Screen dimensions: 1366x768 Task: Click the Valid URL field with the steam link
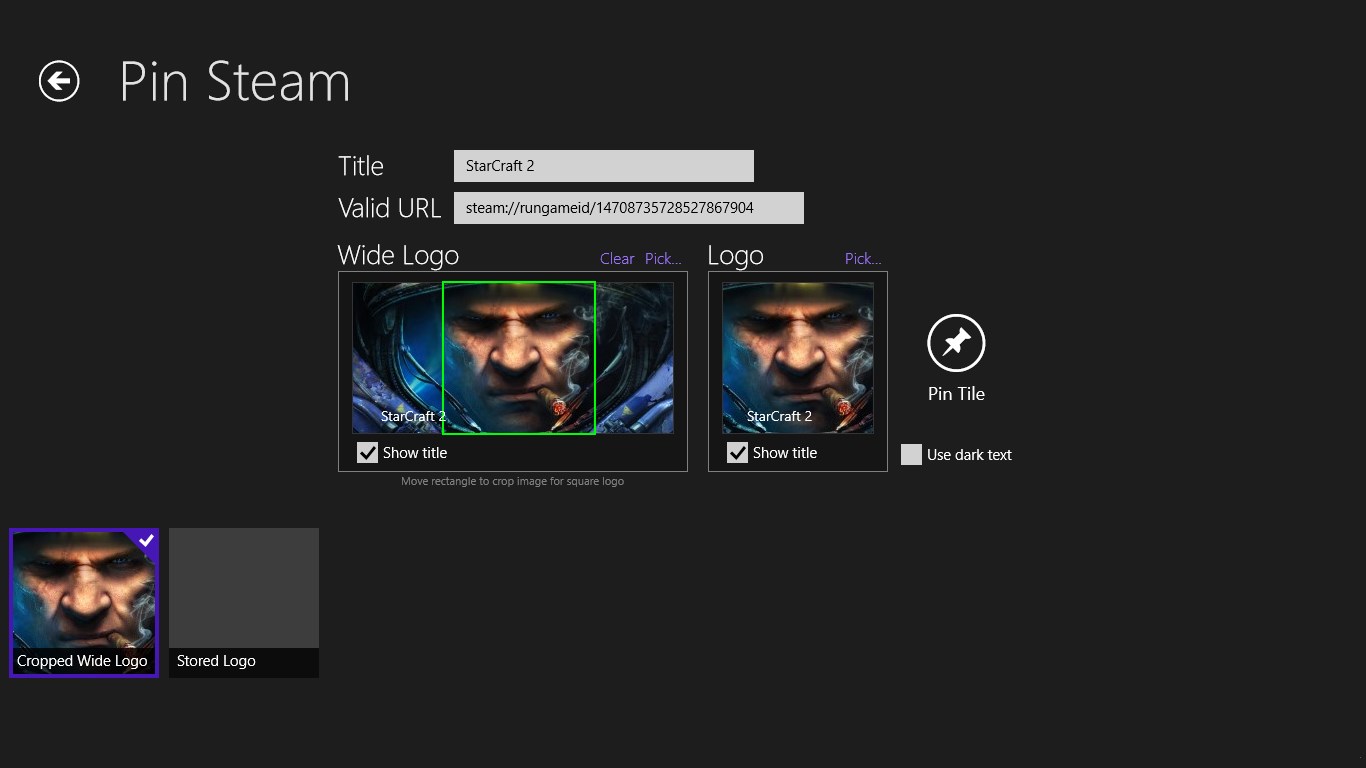pyautogui.click(x=629, y=207)
